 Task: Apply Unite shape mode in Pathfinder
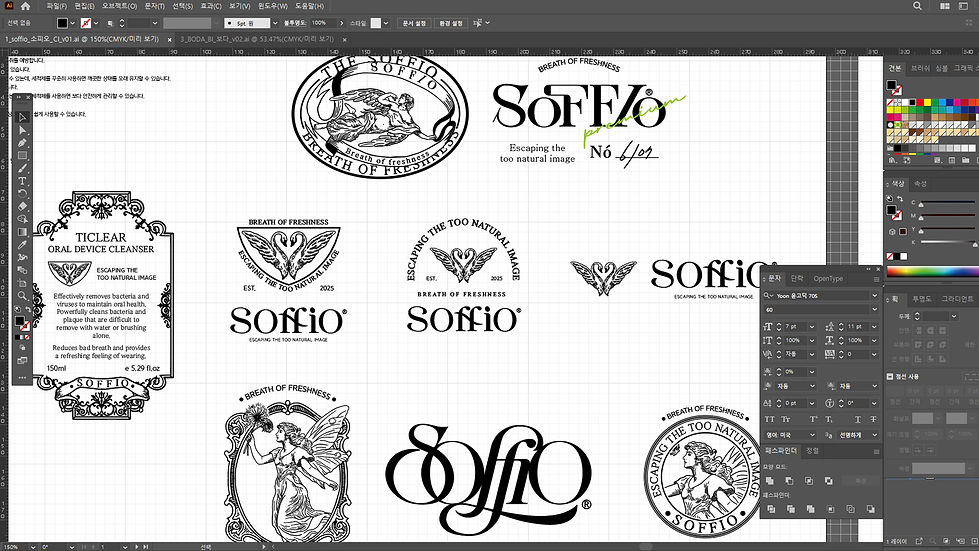[769, 480]
